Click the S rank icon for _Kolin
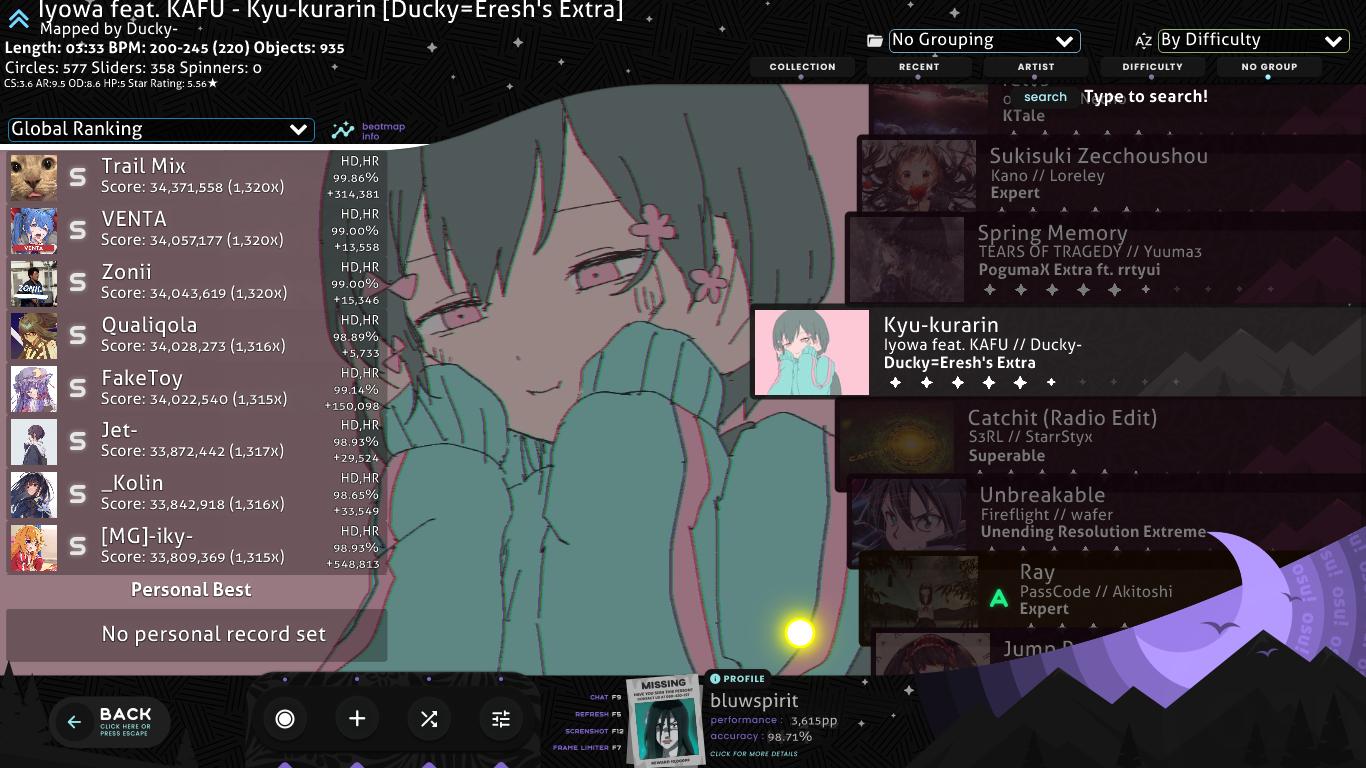 [x=78, y=496]
